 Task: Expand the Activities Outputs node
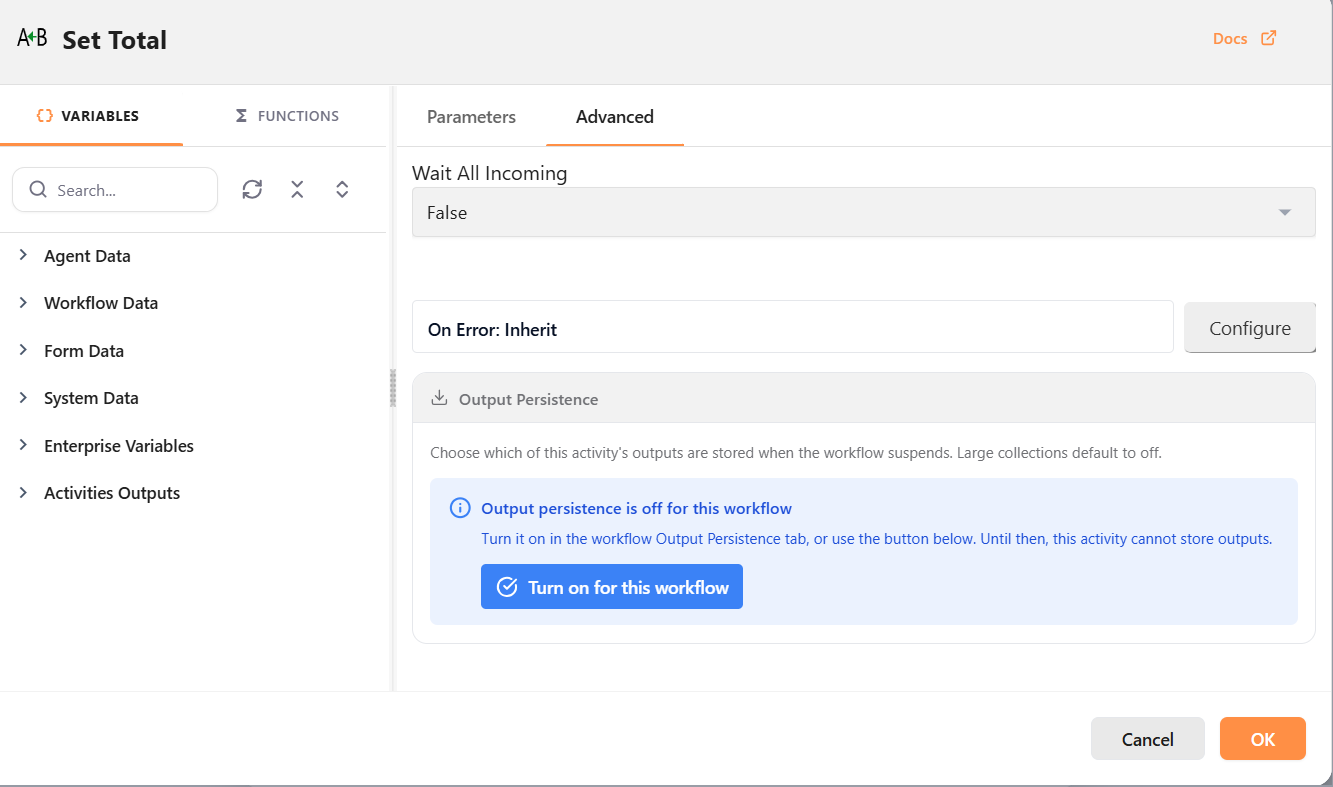click(x=23, y=492)
